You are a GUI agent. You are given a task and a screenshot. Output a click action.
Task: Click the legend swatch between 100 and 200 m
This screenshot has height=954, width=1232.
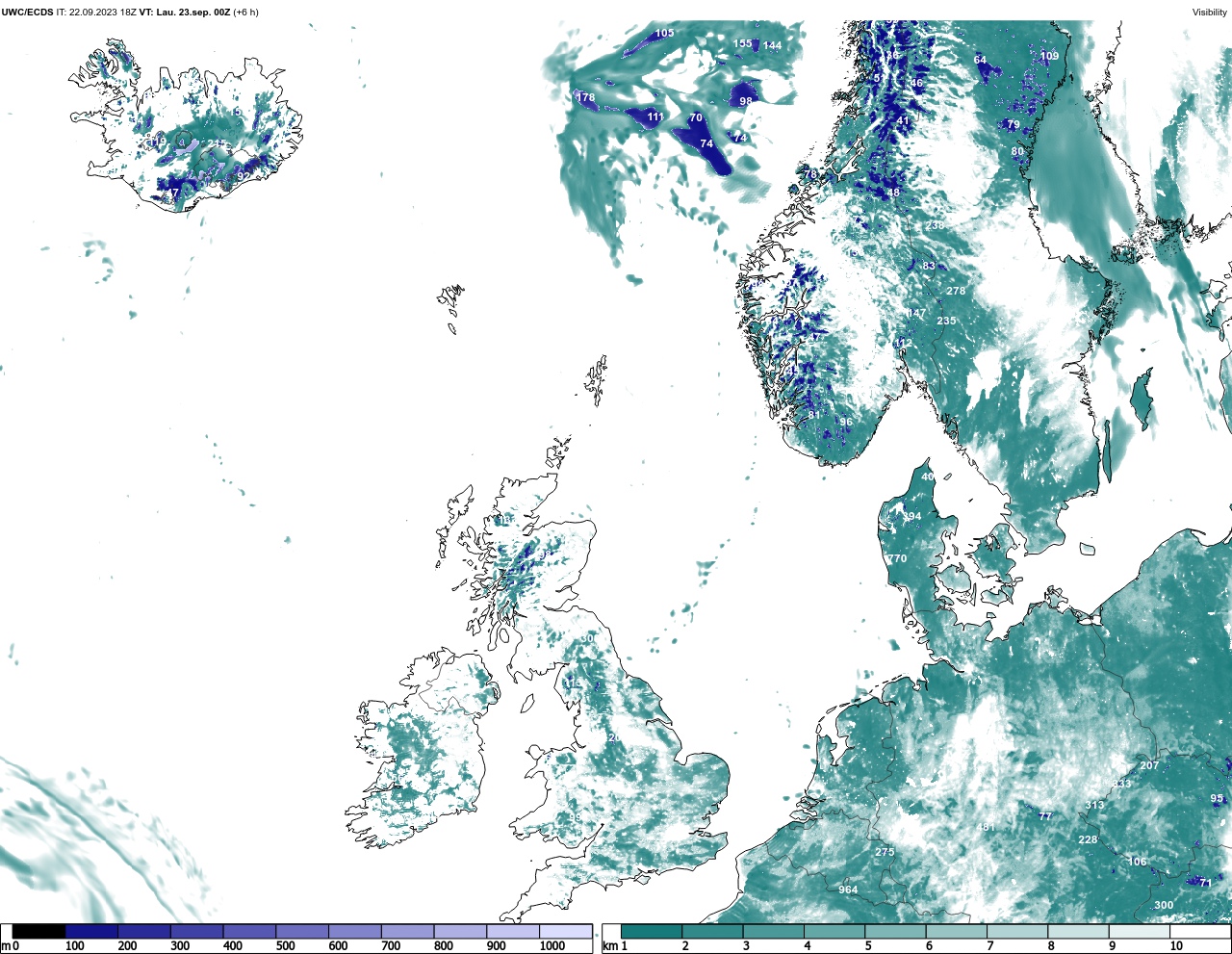click(91, 932)
